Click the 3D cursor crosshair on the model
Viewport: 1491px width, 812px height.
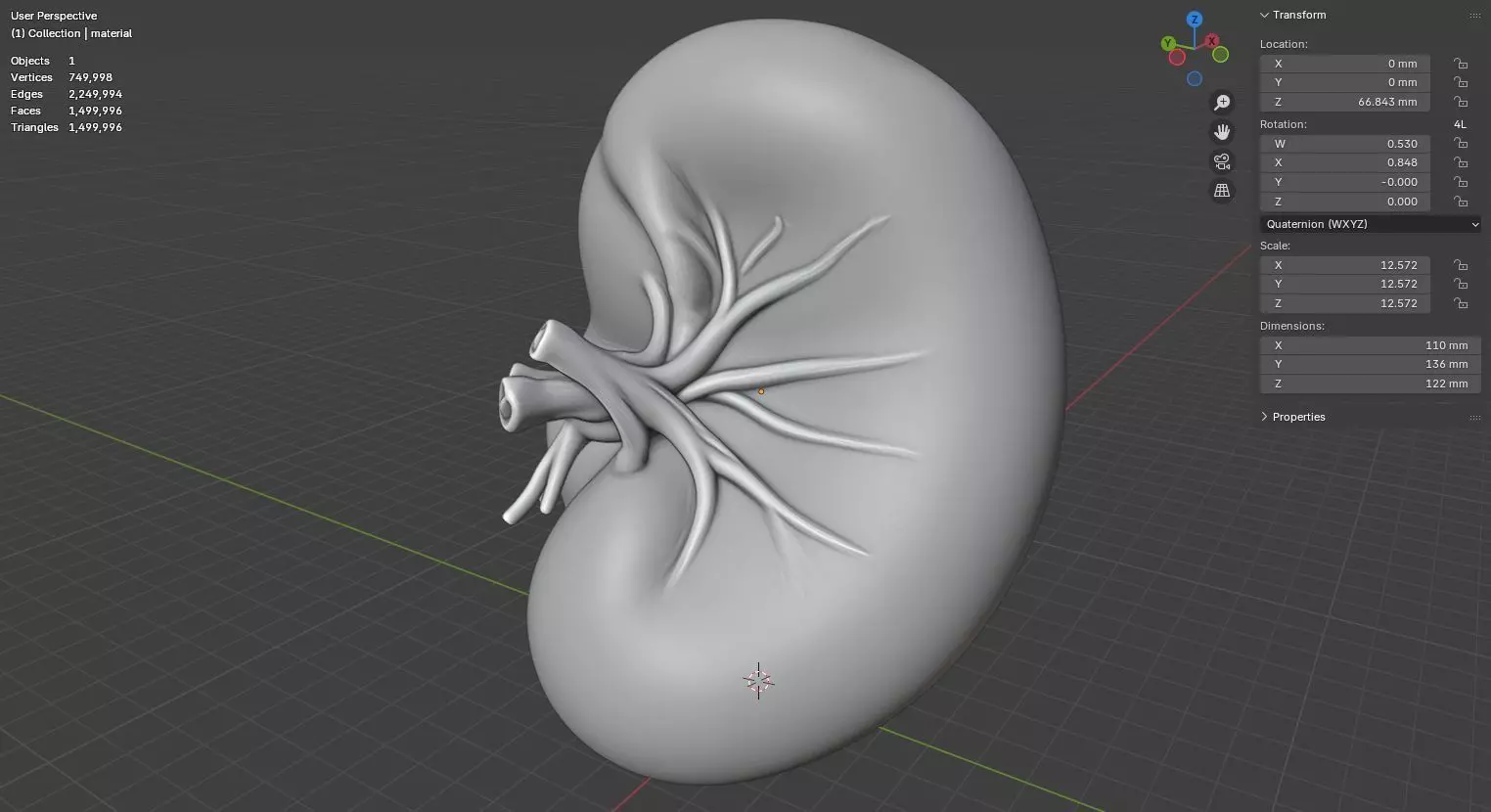pos(758,681)
